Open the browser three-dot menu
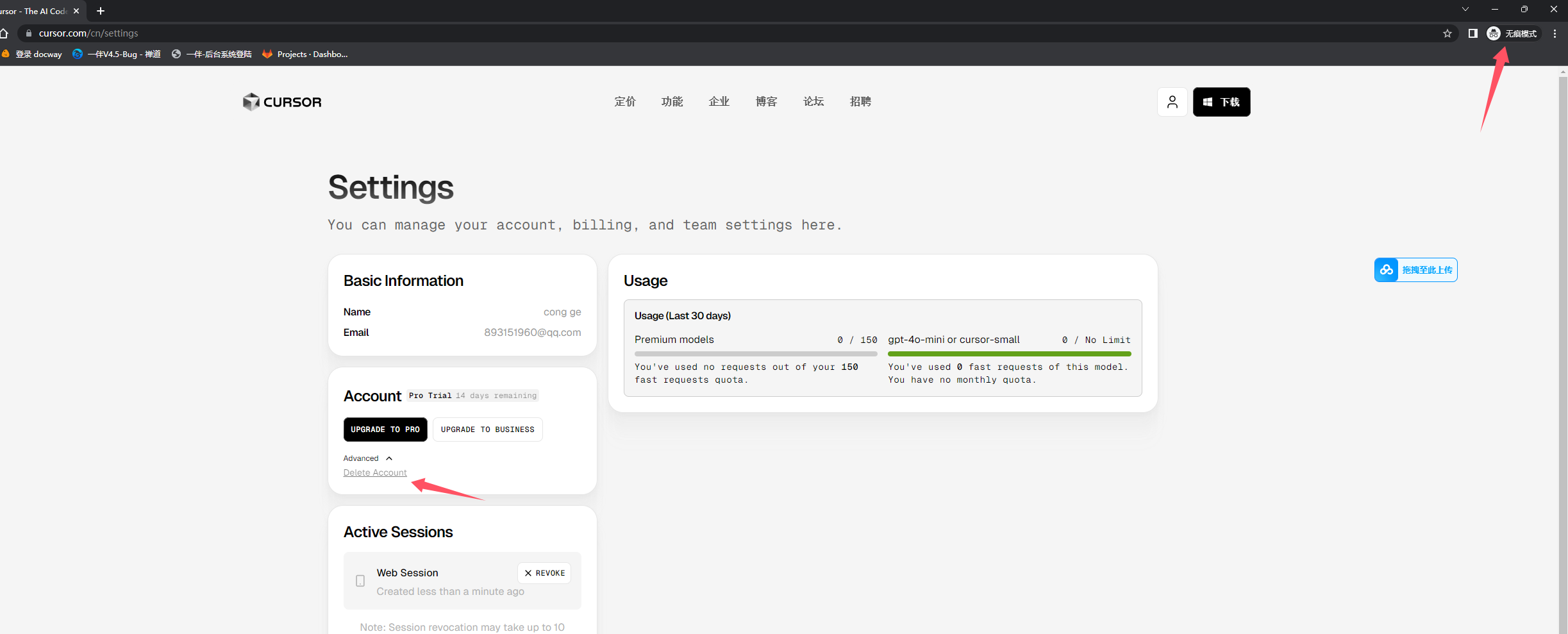Screen dimensions: 1568x634 point(1555,33)
